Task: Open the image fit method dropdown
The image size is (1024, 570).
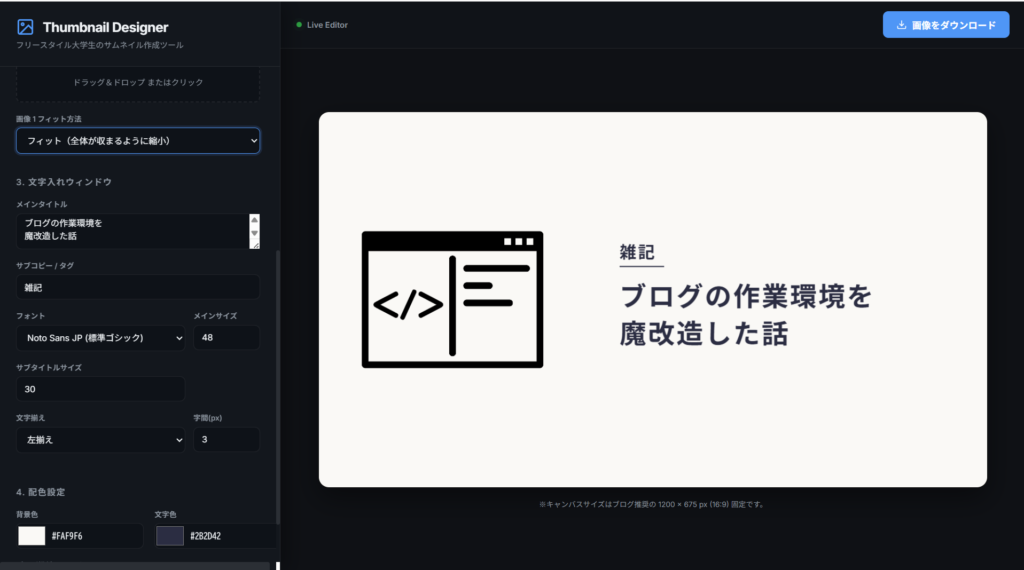Action: [x=138, y=140]
